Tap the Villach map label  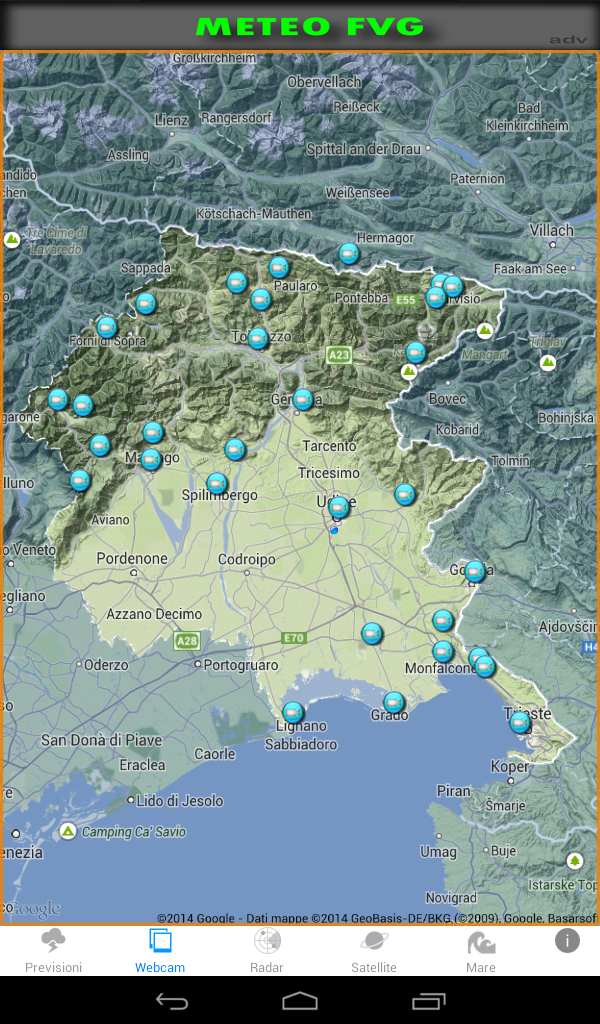point(552,230)
